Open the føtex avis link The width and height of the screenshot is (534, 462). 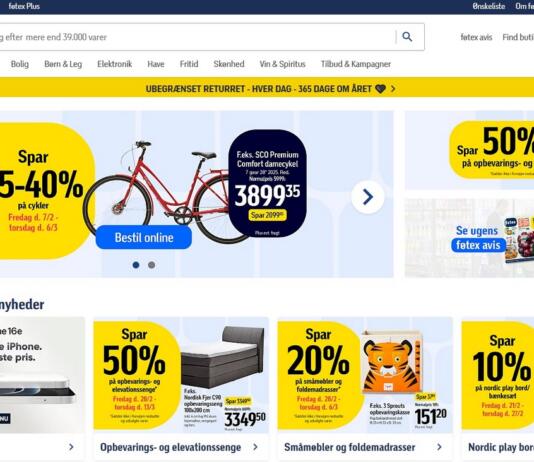pyautogui.click(x=476, y=37)
